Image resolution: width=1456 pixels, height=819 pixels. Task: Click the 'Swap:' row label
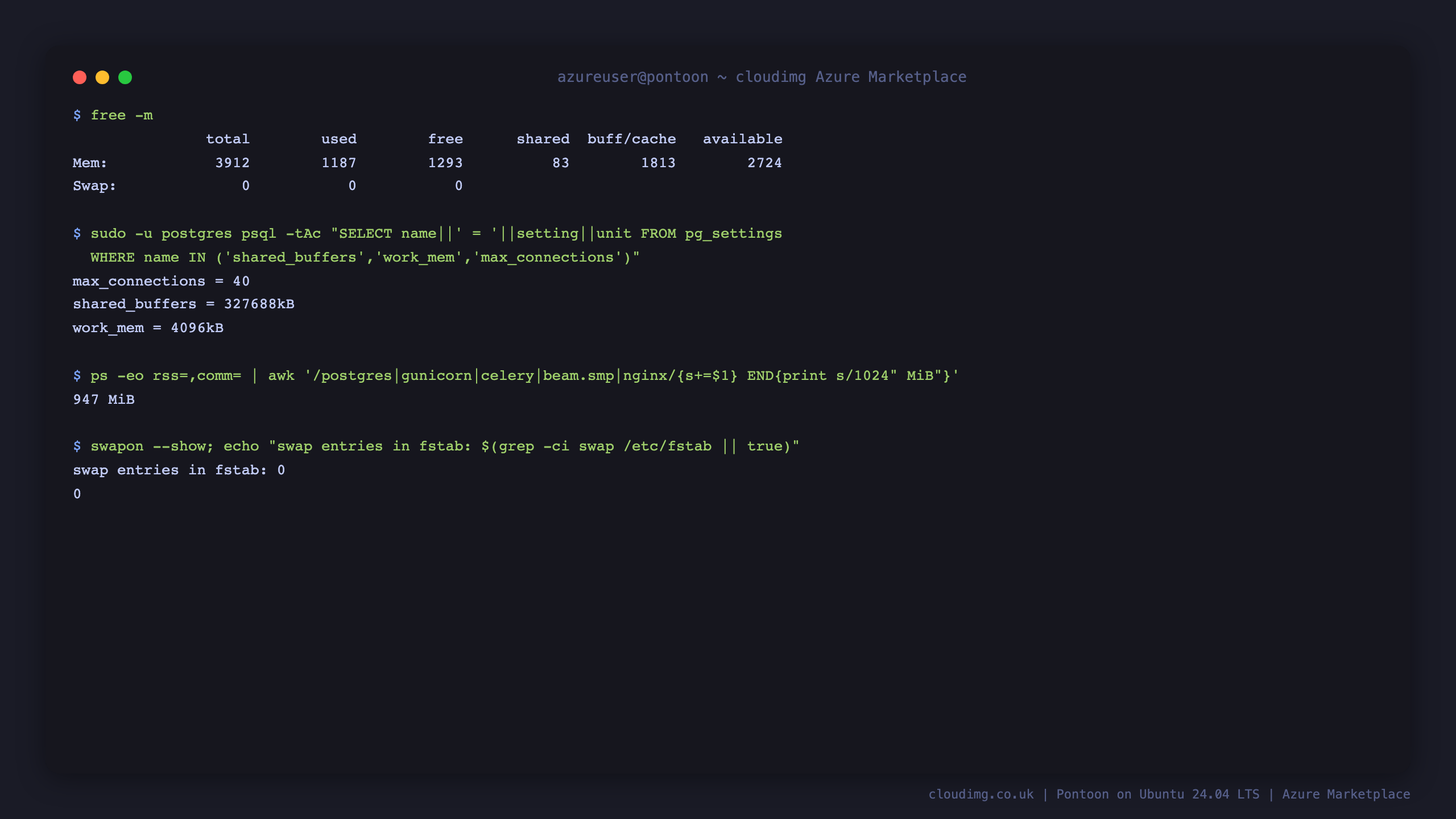click(94, 187)
